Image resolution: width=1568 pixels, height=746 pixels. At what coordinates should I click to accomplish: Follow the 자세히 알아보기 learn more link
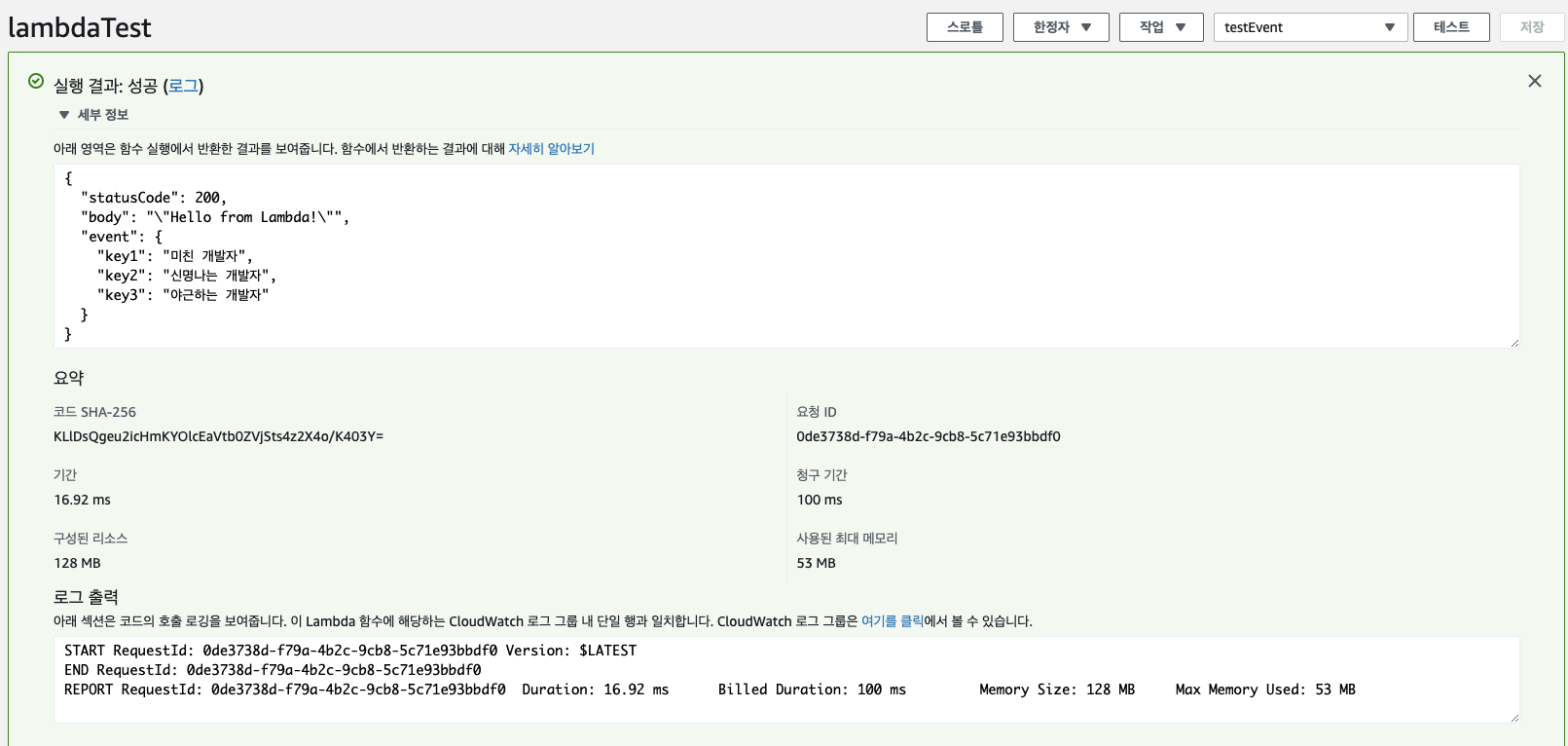pos(551,149)
